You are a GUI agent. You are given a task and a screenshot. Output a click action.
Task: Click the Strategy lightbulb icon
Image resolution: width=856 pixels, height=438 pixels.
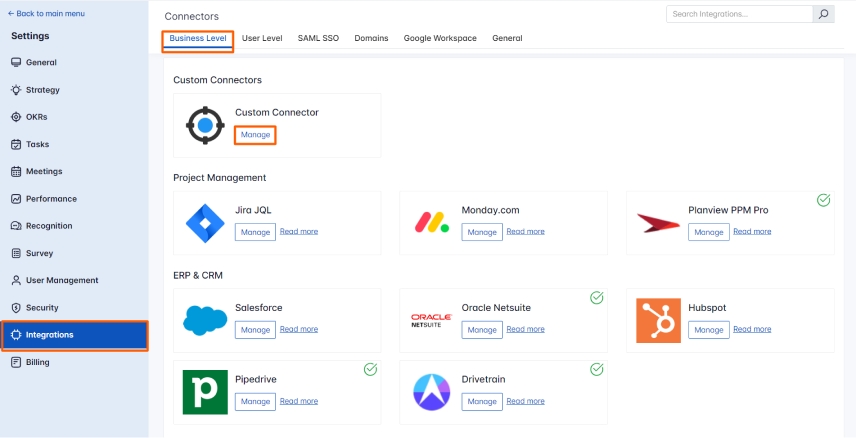pos(16,90)
